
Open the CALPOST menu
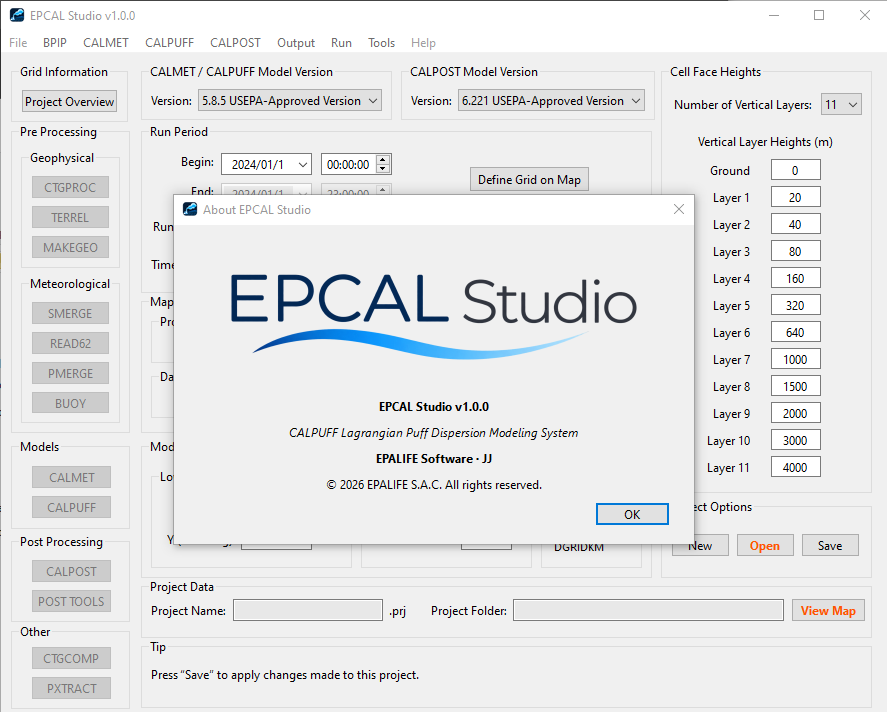click(x=235, y=43)
